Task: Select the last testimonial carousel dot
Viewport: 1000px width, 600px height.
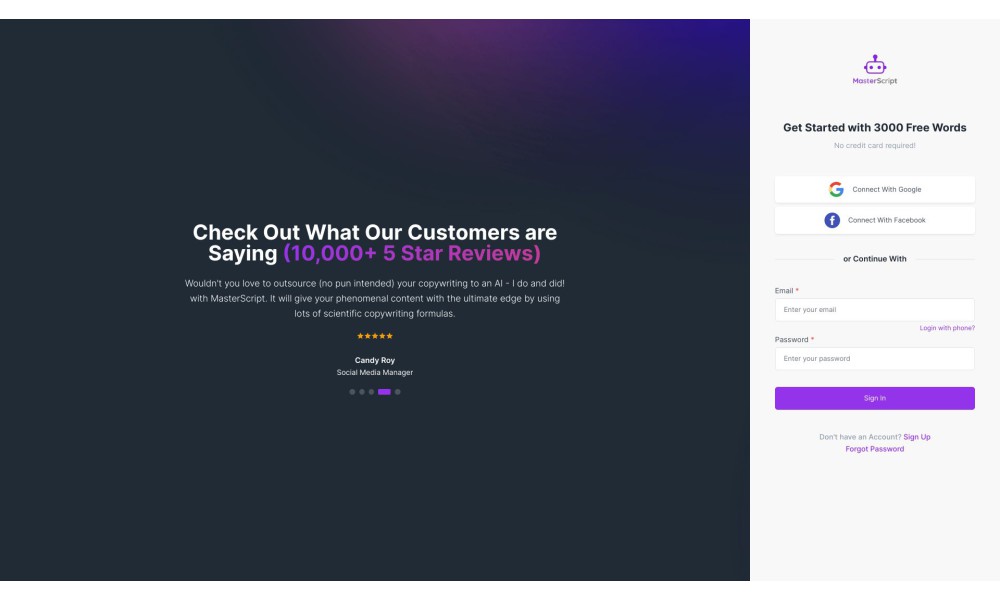Action: (x=397, y=392)
